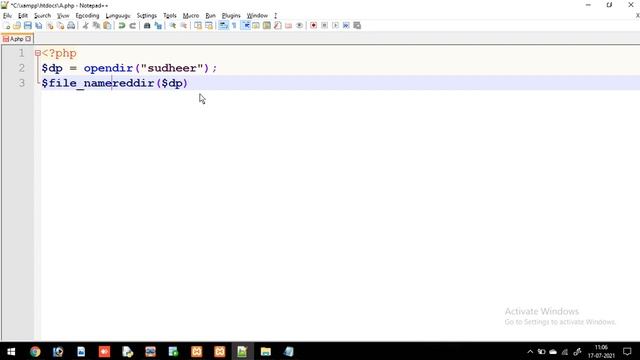Click the New file toolbar icon
Image resolution: width=640 pixels, height=360 pixels.
coord(7,26)
